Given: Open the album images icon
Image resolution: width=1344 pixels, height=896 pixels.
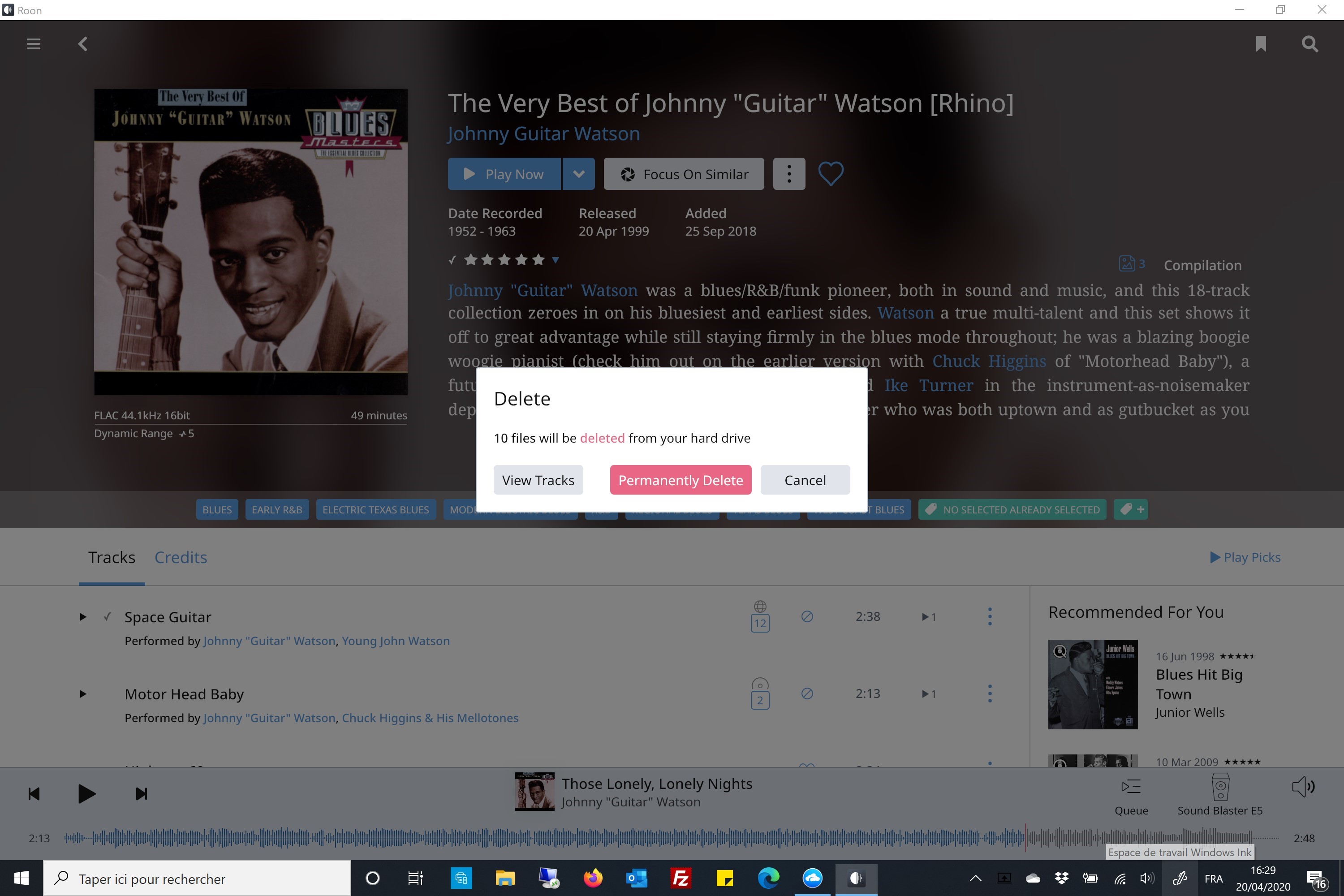Looking at the screenshot, I should click(1126, 263).
